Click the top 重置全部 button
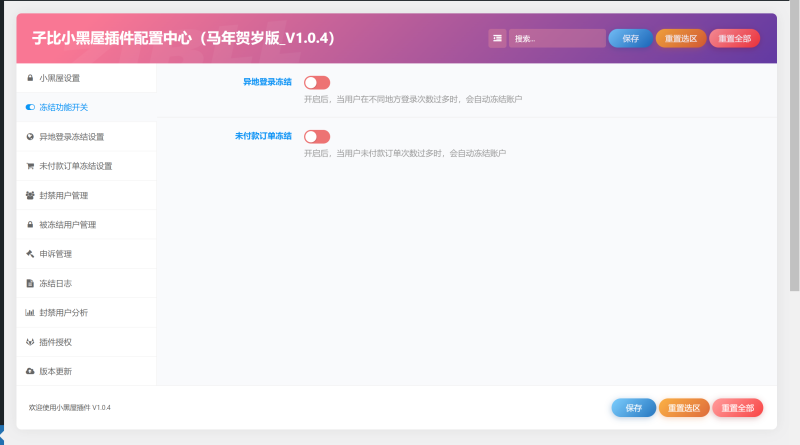800x445 pixels. (x=735, y=38)
